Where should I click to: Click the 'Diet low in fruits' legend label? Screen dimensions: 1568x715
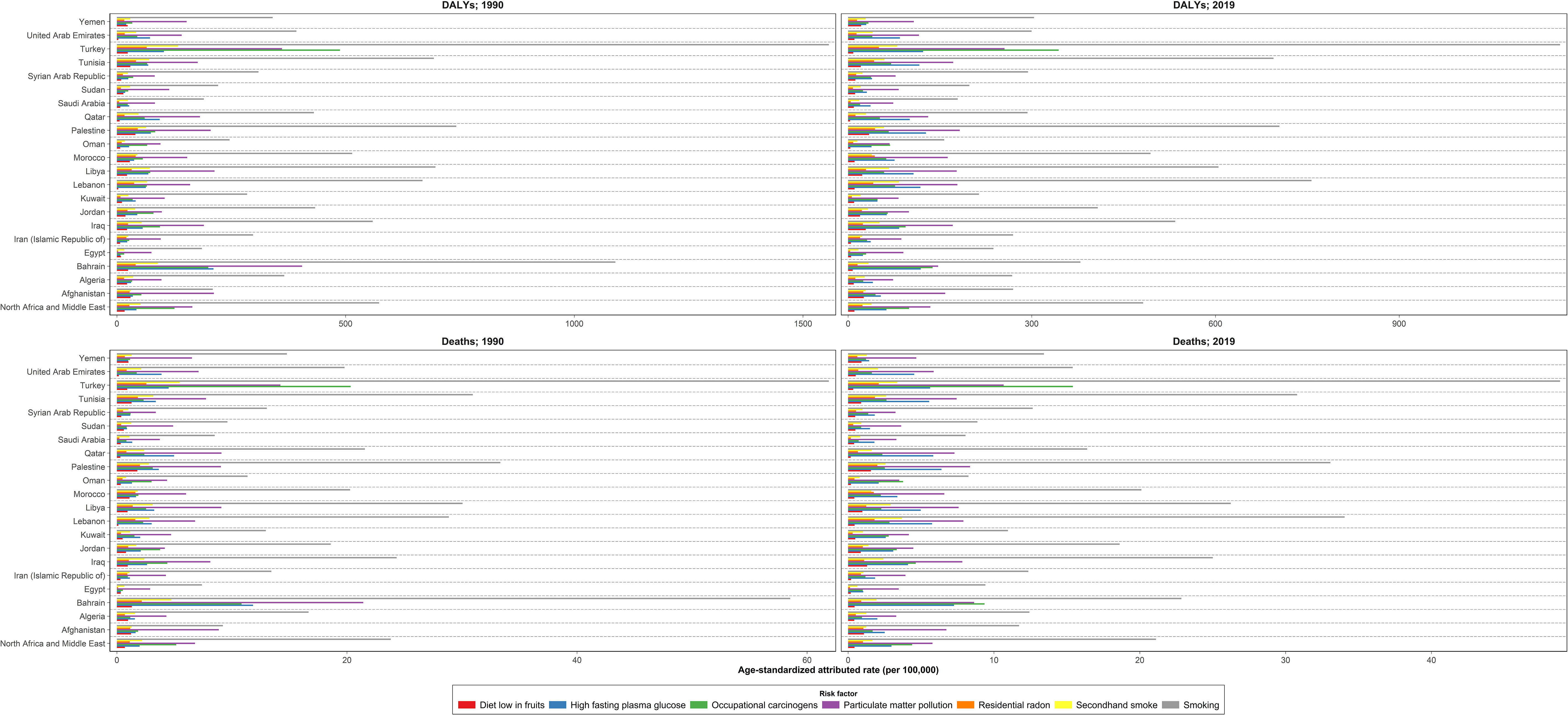point(512,705)
